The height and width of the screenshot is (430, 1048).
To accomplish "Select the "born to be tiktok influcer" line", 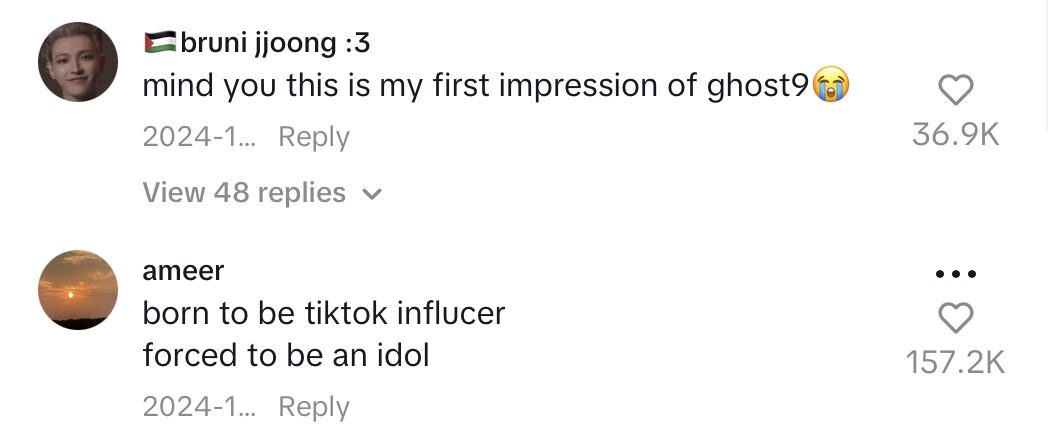I will (x=323, y=314).
